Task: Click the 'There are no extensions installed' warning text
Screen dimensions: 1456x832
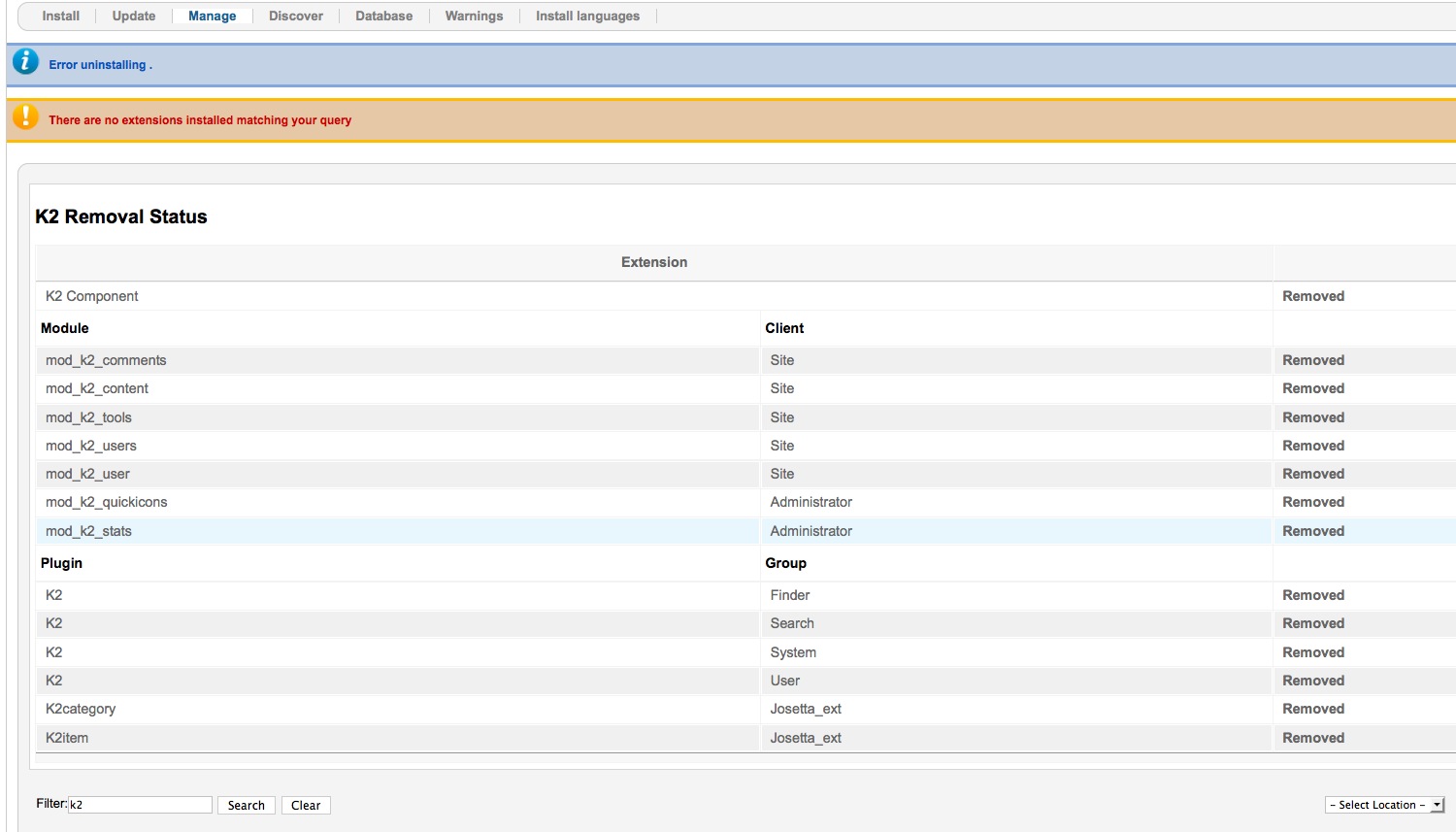Action: [x=200, y=120]
